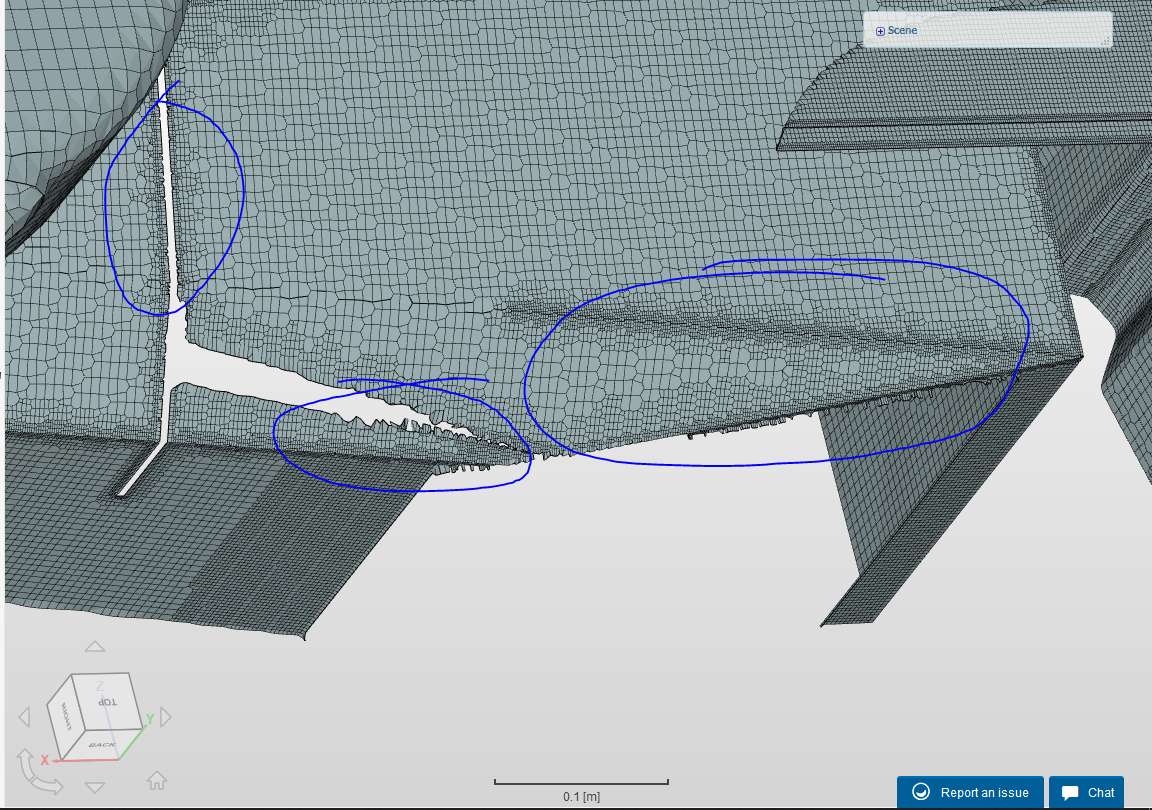Viewport: 1152px width, 810px height.
Task: Grab the Scene panel resize handle
Action: click(x=1105, y=41)
